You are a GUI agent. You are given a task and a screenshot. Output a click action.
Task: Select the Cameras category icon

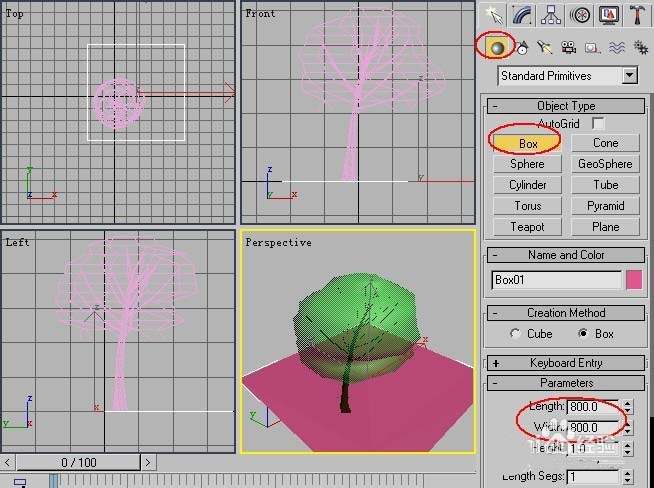[568, 48]
